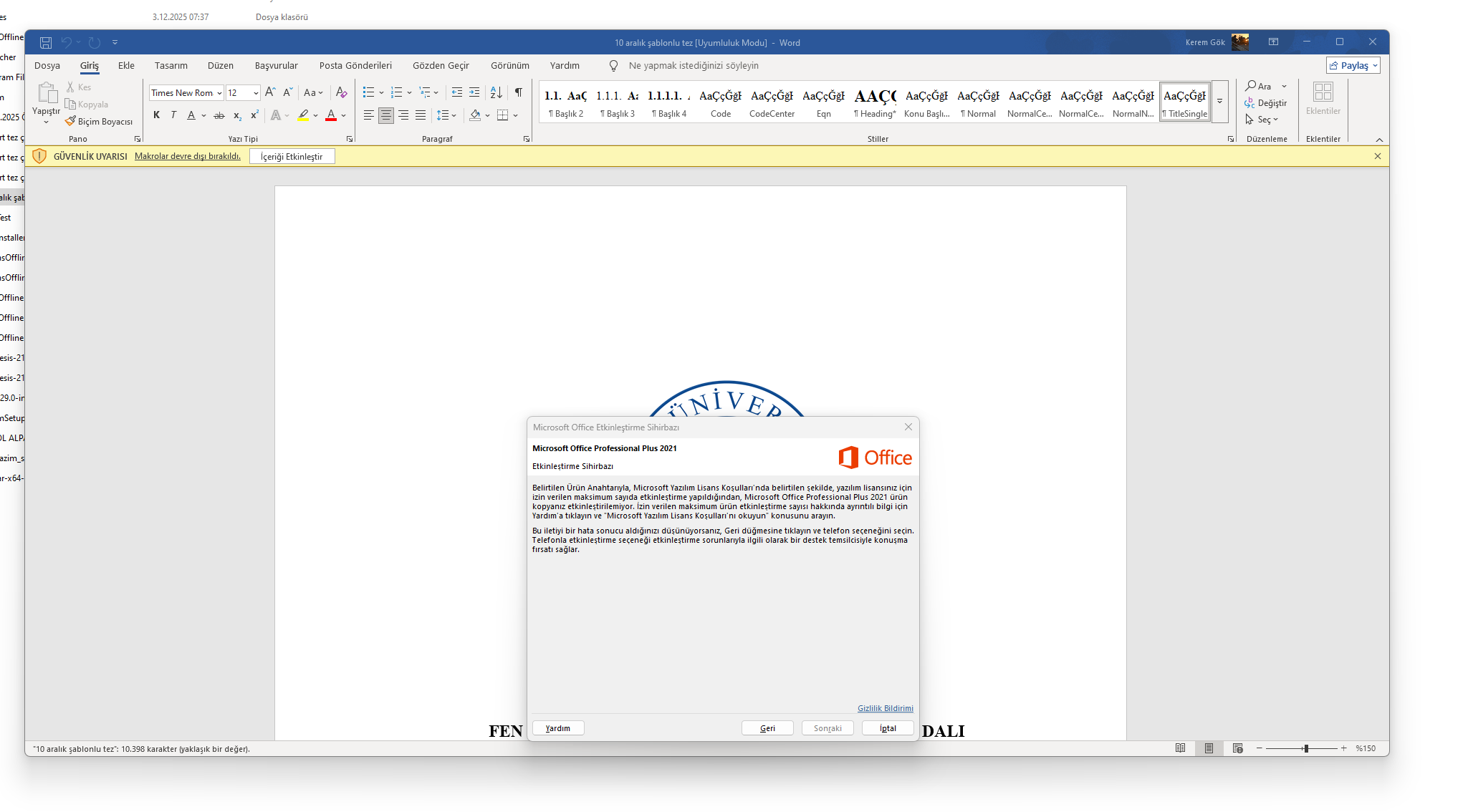
Task: Select the Kes (cut) scissors icon
Action: click(70, 87)
